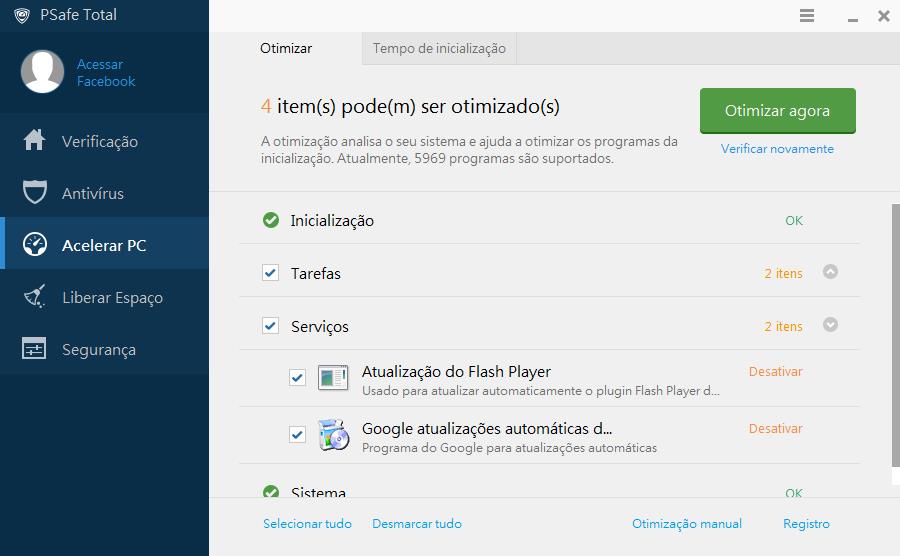Close the PSafe Total window
900x556 pixels.
coord(884,15)
